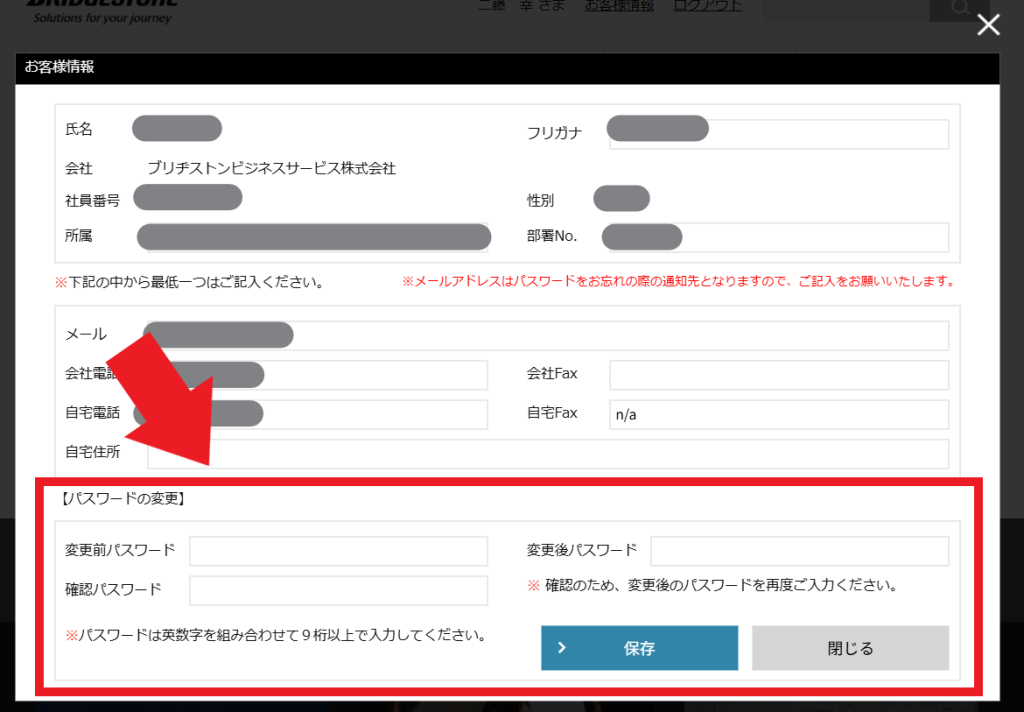Image resolution: width=1024 pixels, height=712 pixels.
Task: Click the 確認パスワード field
Action: point(338,590)
